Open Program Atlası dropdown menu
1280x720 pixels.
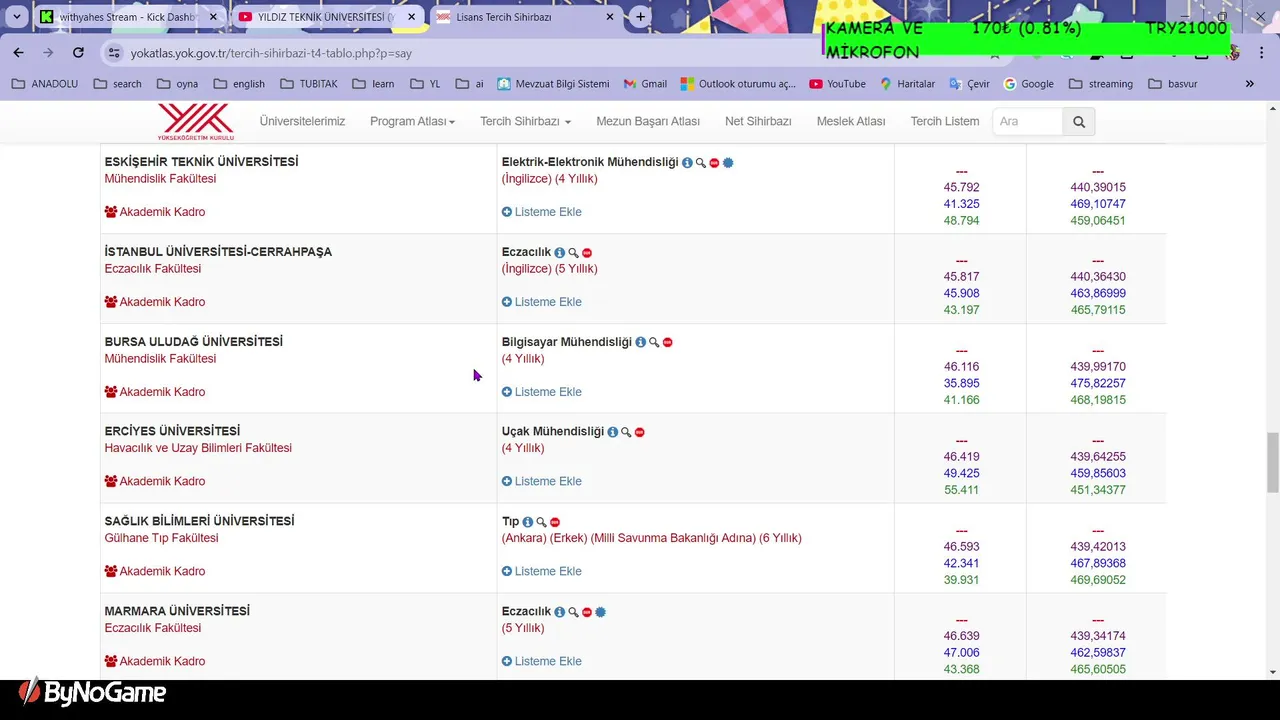(x=412, y=121)
